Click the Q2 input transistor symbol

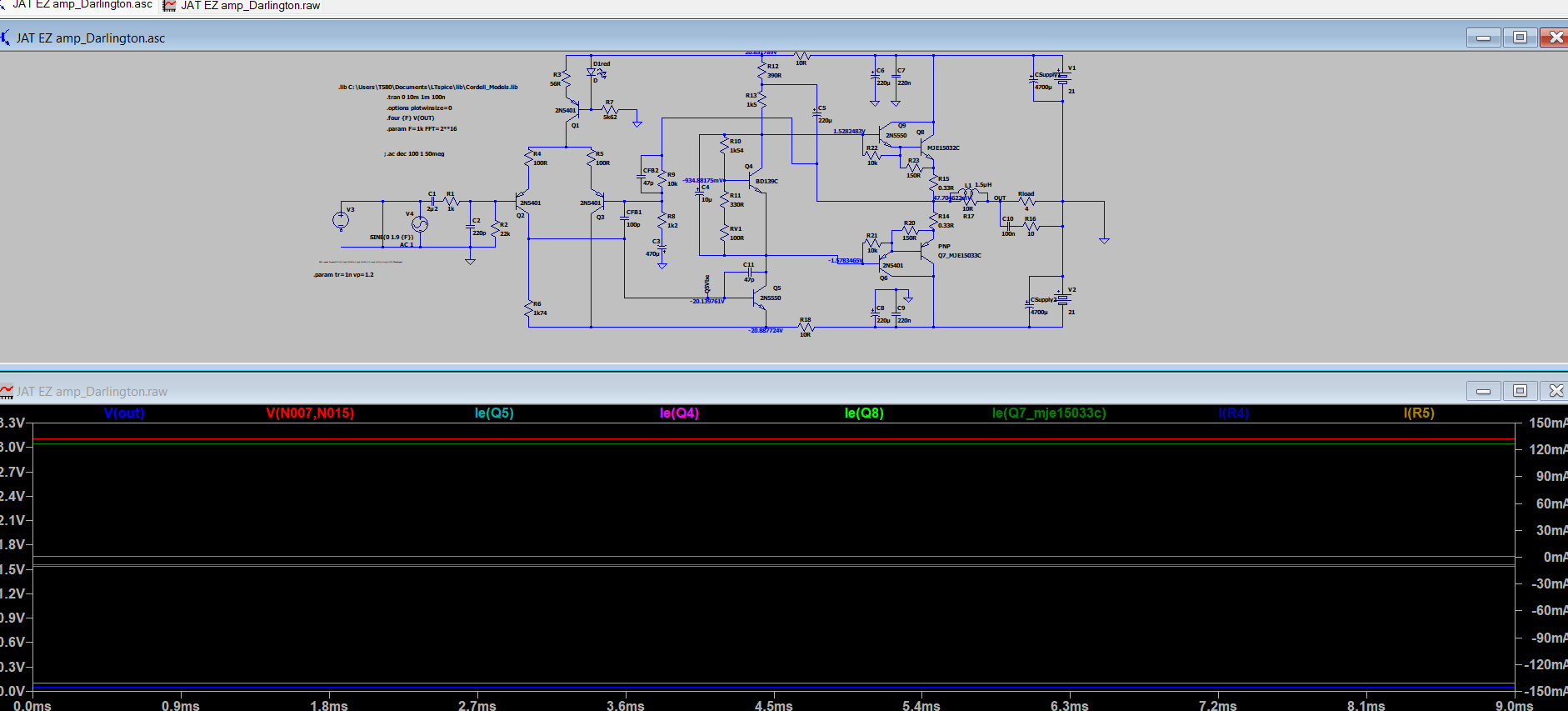pos(524,201)
